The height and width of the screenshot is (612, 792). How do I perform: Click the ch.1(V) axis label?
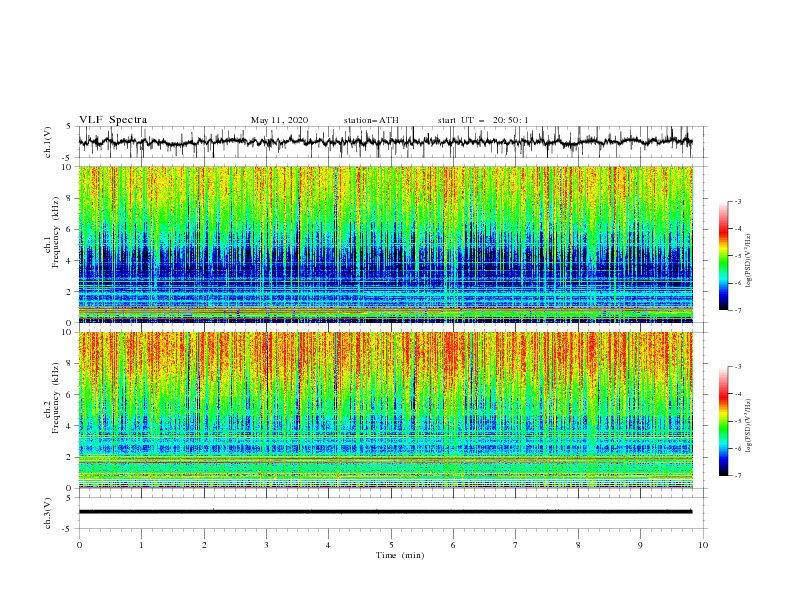48,142
